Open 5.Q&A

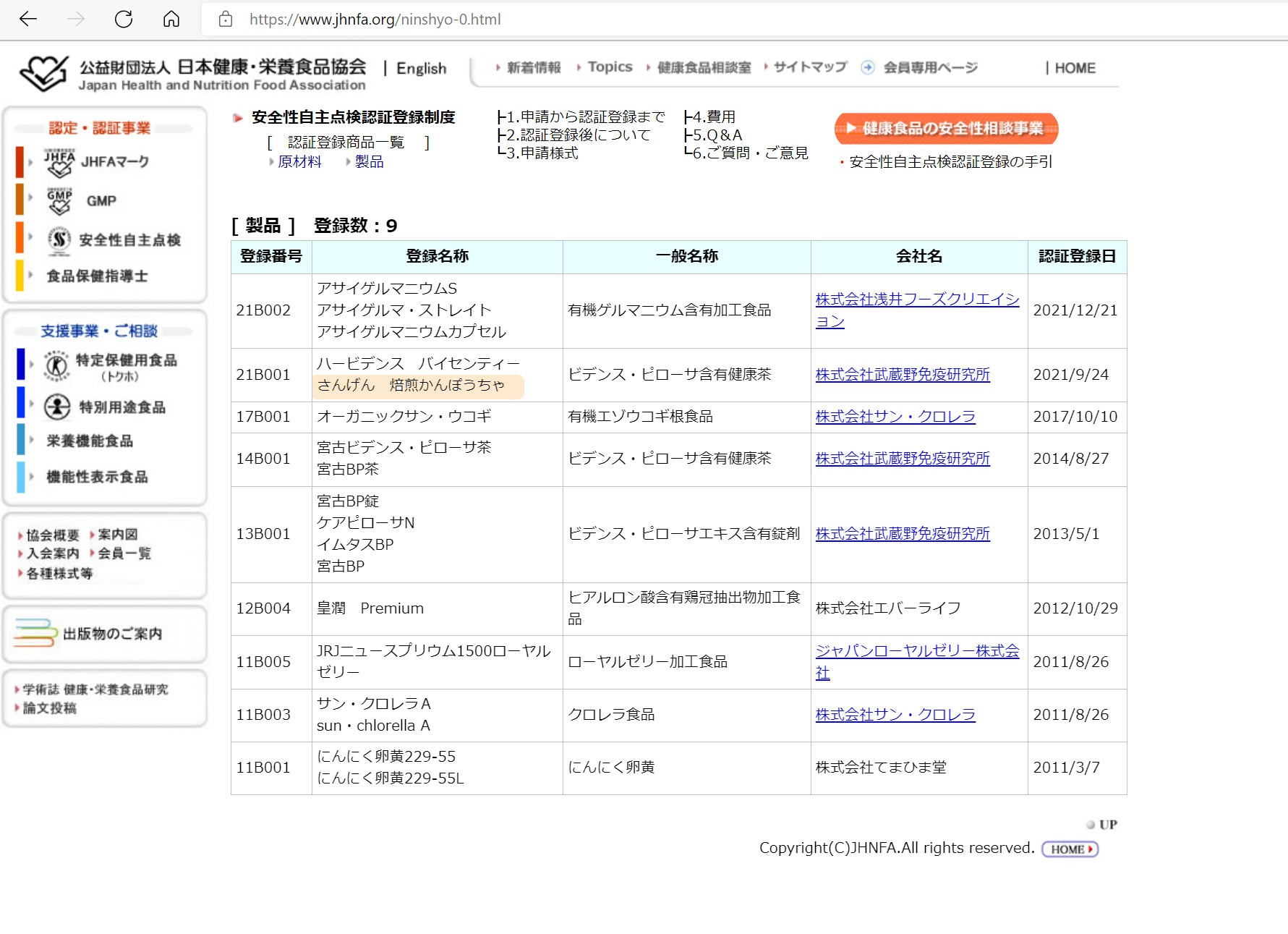[x=717, y=135]
